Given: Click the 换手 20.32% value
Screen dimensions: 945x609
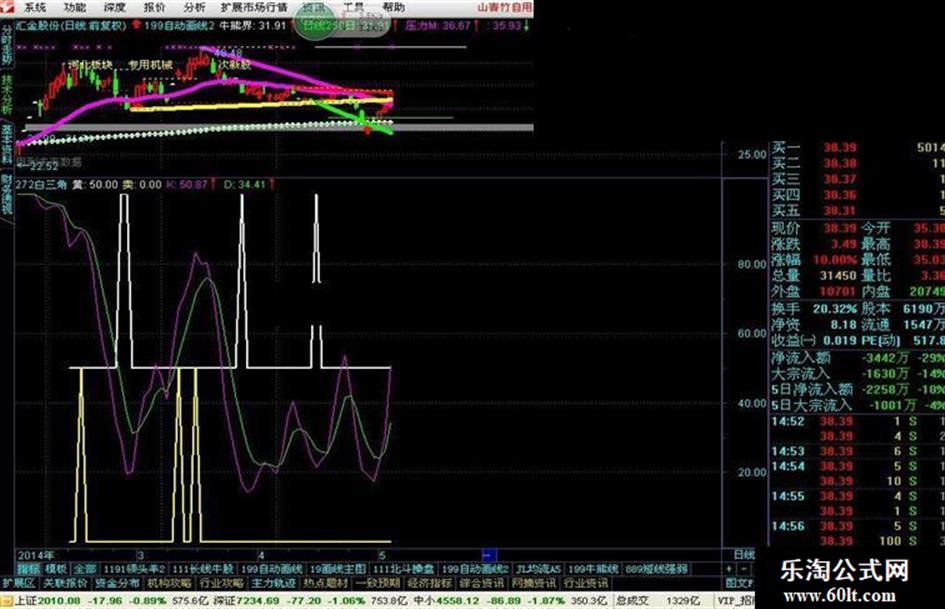Looking at the screenshot, I should [835, 309].
